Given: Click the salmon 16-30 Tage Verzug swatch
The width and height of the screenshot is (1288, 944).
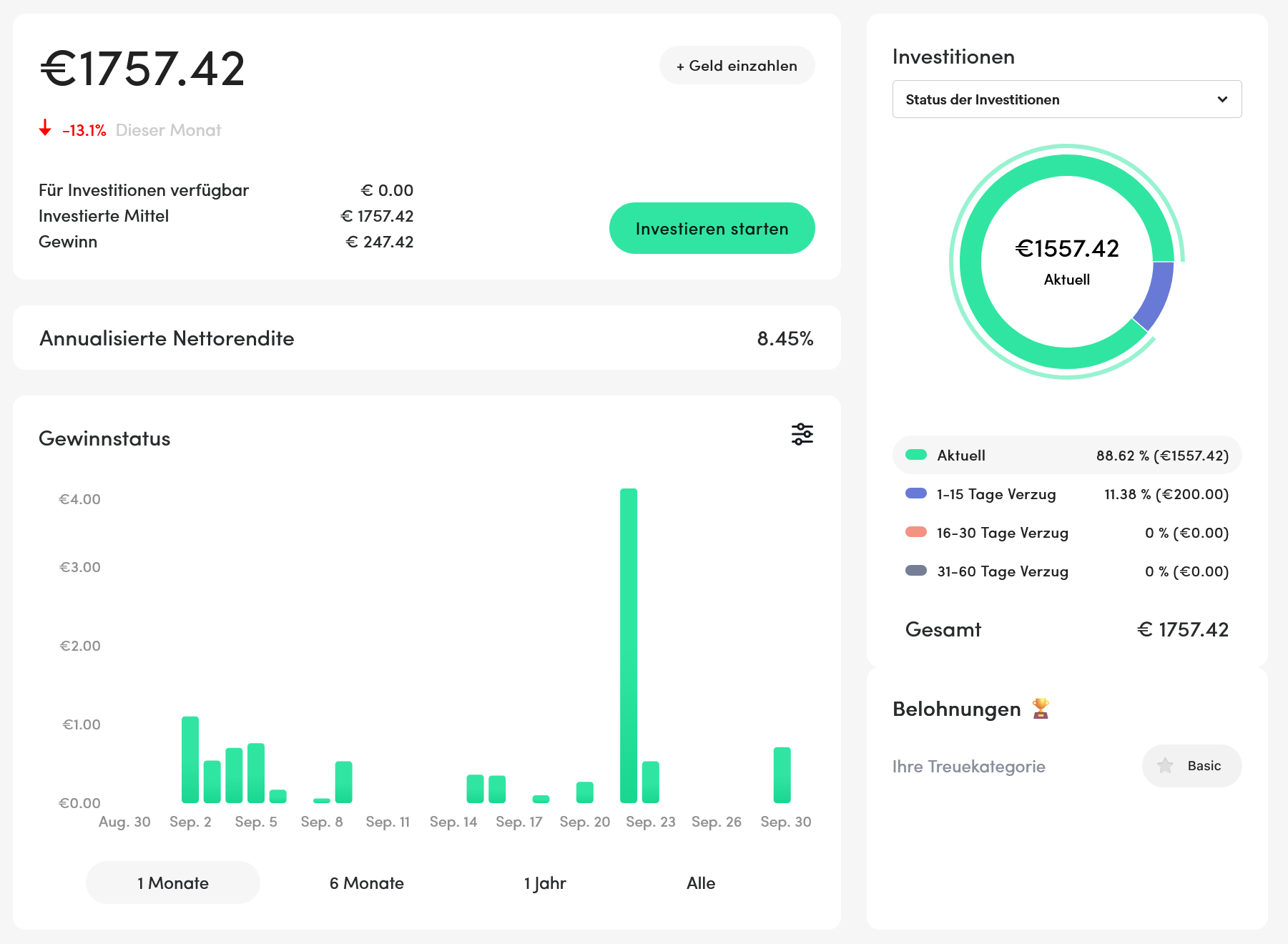Looking at the screenshot, I should click(915, 532).
